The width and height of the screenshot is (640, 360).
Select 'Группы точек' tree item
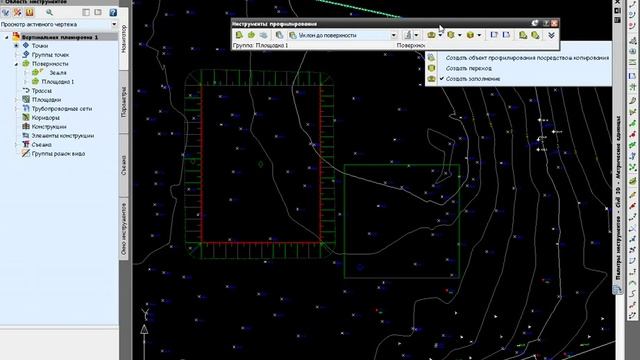pos(50,55)
